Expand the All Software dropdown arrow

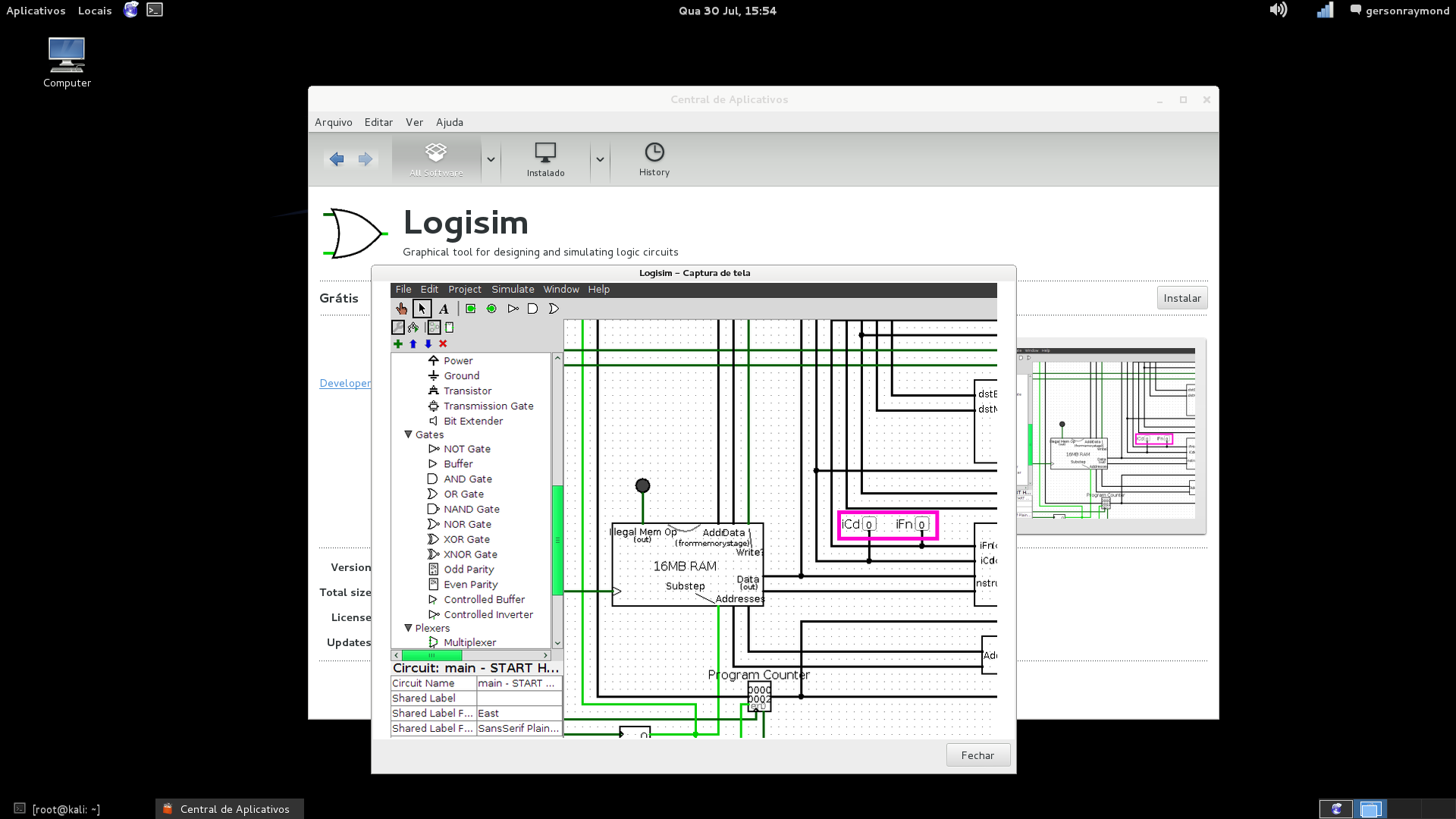pos(491,159)
